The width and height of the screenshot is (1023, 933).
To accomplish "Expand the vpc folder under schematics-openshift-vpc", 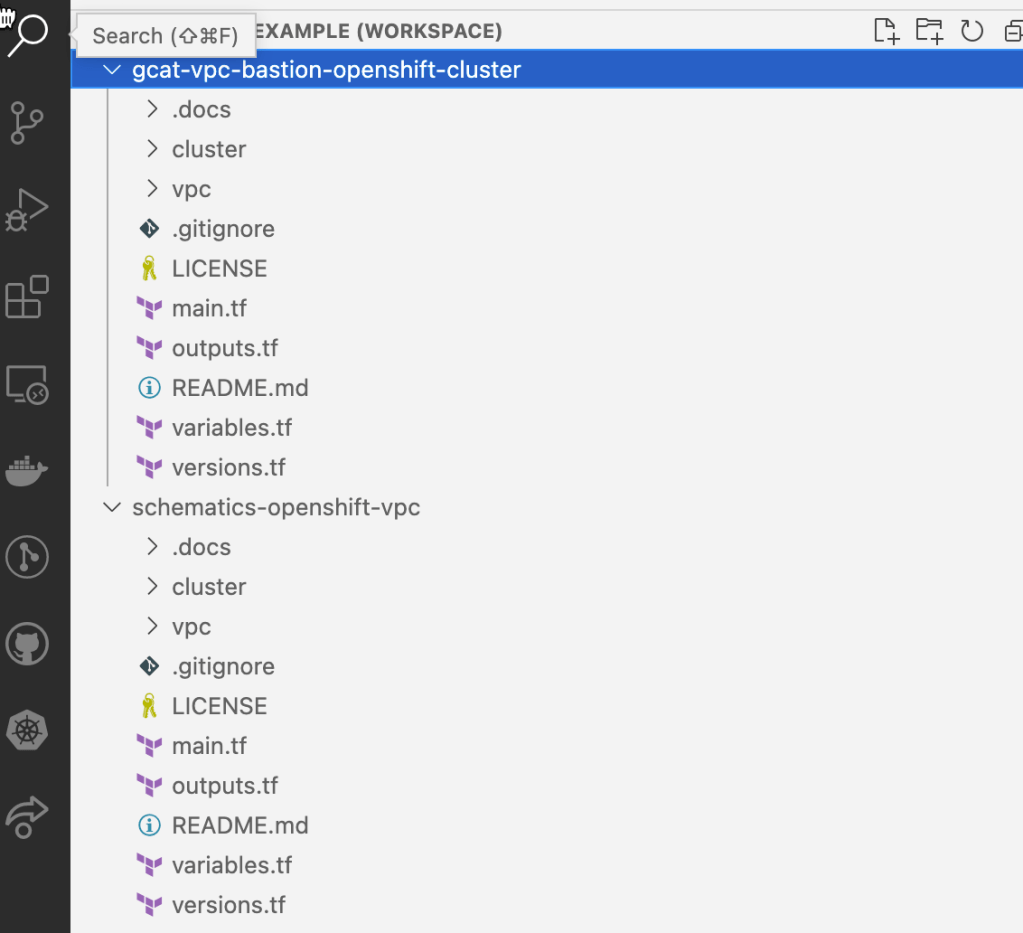I will (191, 627).
